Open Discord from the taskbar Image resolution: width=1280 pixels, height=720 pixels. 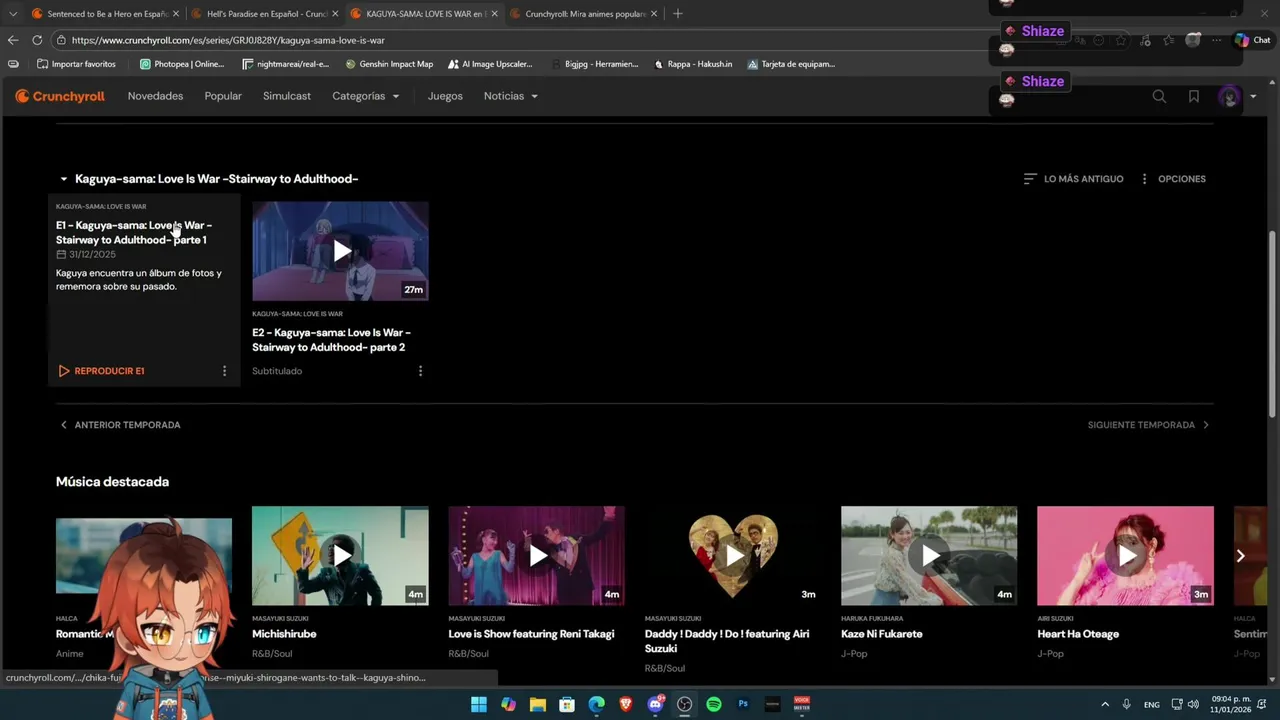(x=655, y=704)
